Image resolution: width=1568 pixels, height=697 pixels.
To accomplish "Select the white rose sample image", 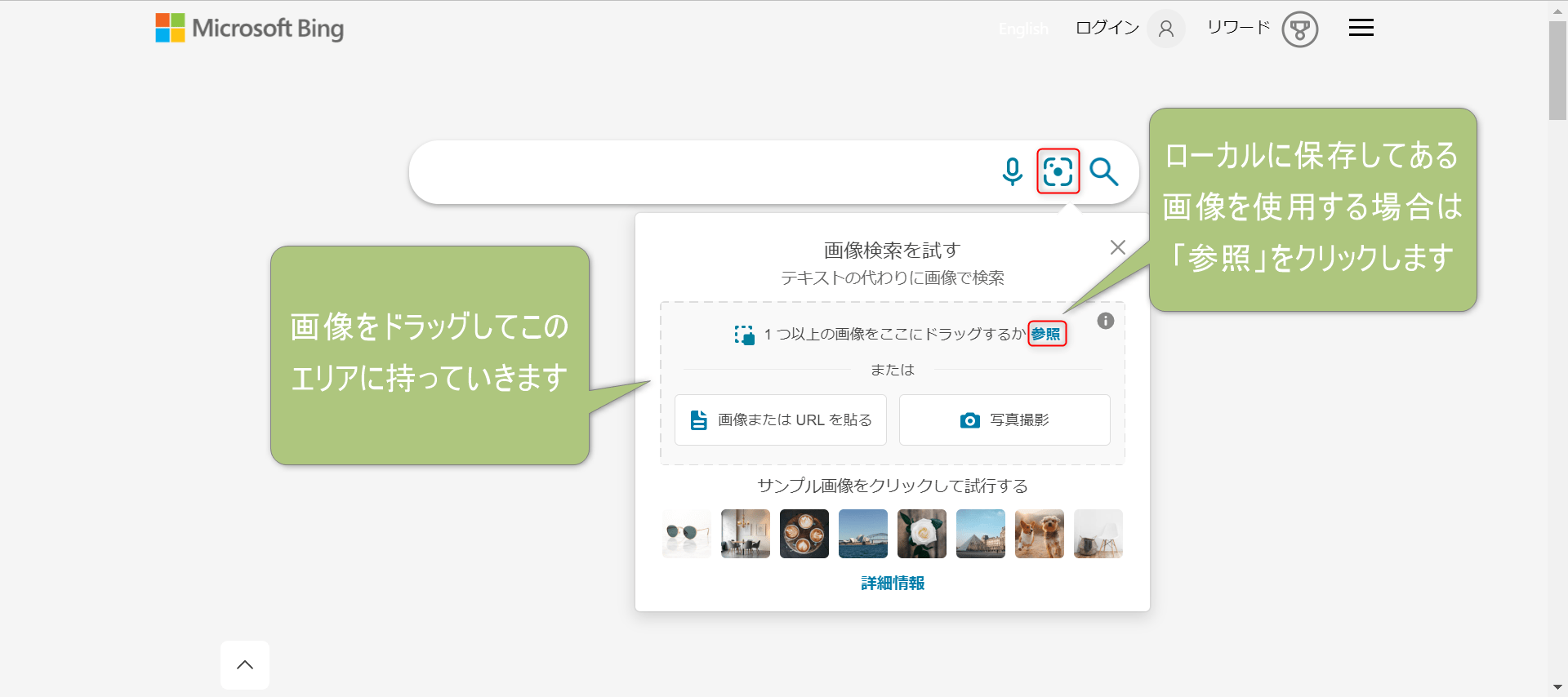I will [x=922, y=534].
